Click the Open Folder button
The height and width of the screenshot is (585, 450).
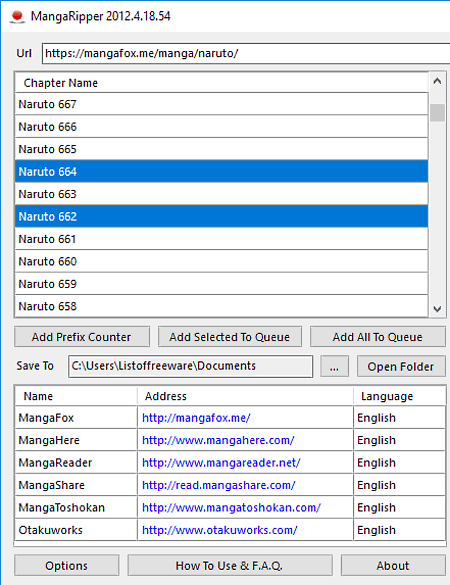[x=401, y=366]
